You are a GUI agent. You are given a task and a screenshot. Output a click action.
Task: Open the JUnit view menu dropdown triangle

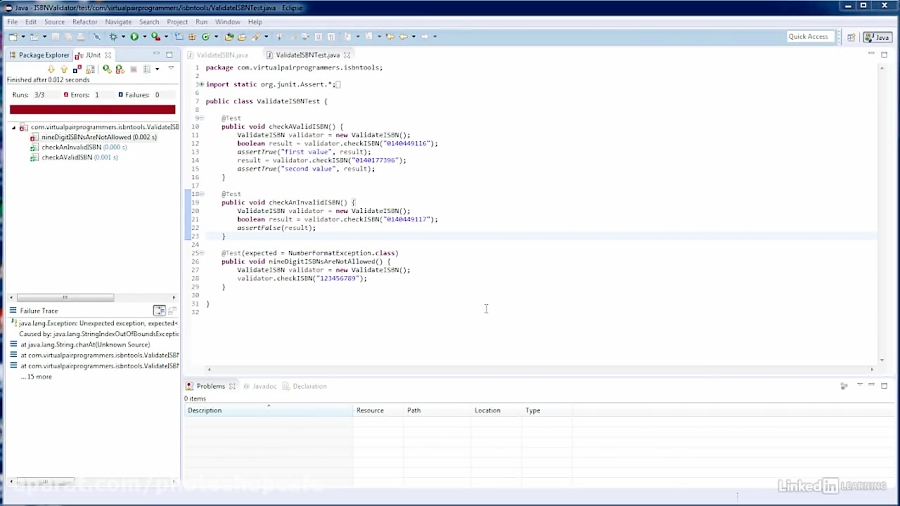(171, 69)
